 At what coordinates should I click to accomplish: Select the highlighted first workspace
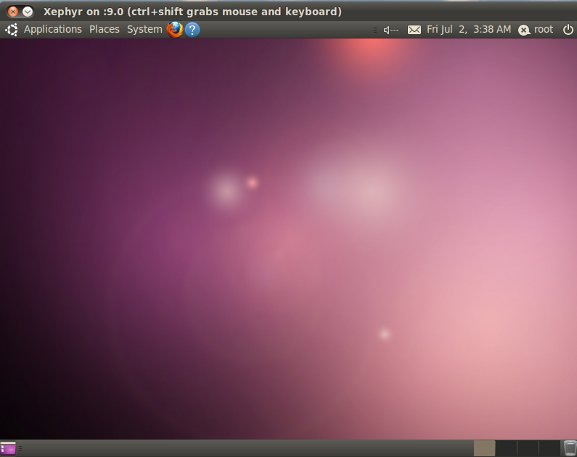[x=484, y=448]
